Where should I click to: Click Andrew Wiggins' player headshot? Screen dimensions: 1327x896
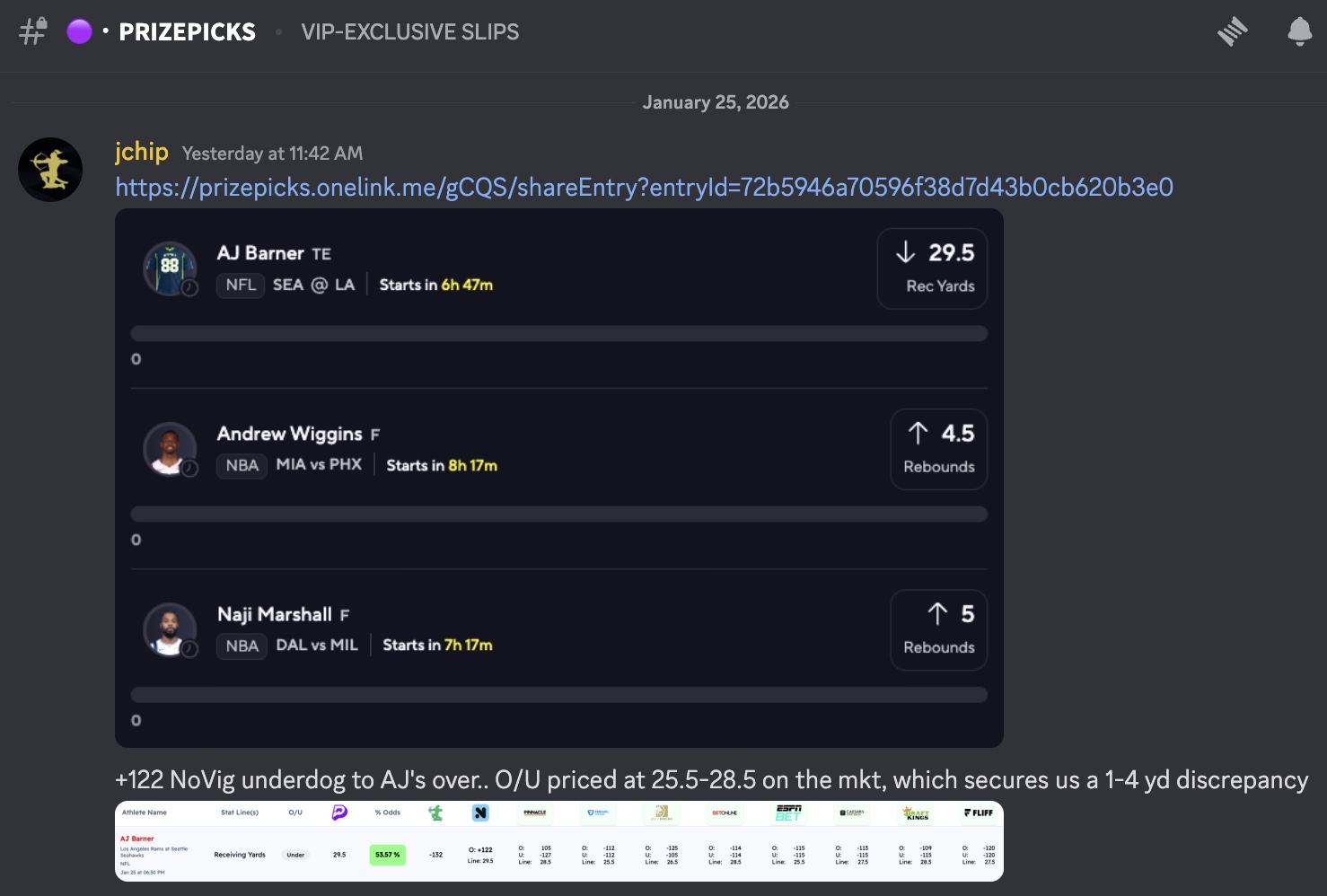170,449
